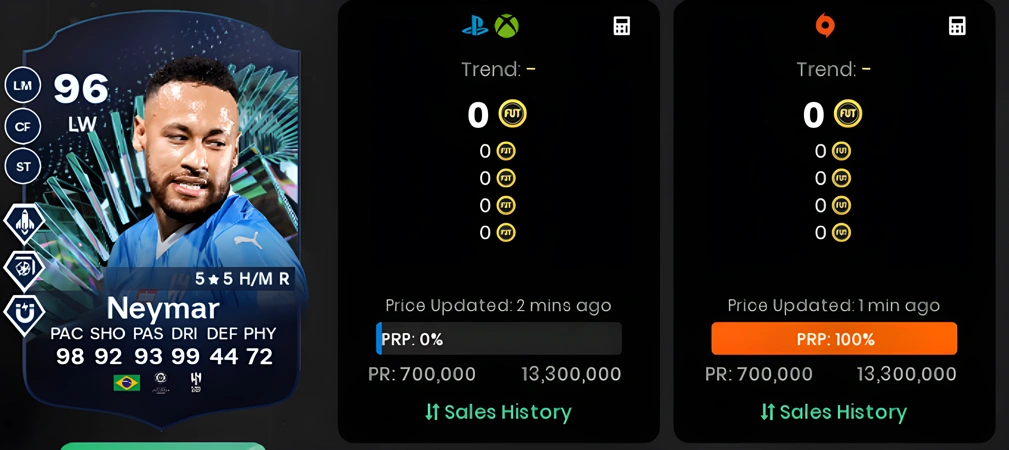Click the Brazil flag on the card
Screen dimensions: 1009x450
coord(127,382)
